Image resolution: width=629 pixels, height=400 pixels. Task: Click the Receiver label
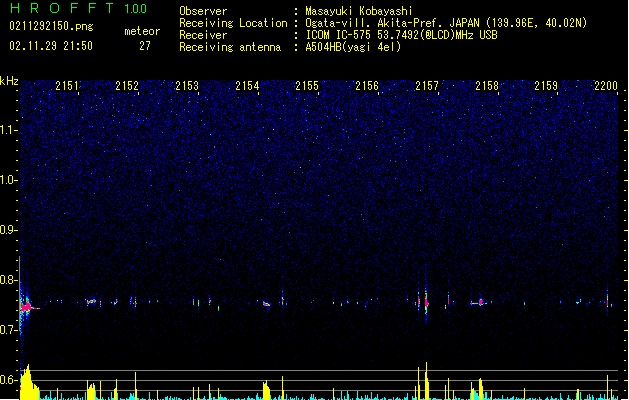(203, 35)
